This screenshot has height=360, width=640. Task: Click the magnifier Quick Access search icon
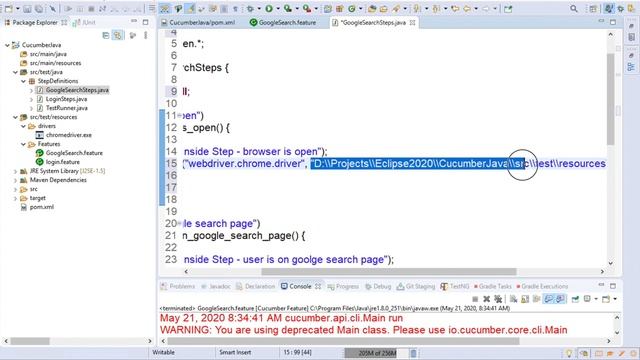574,9
